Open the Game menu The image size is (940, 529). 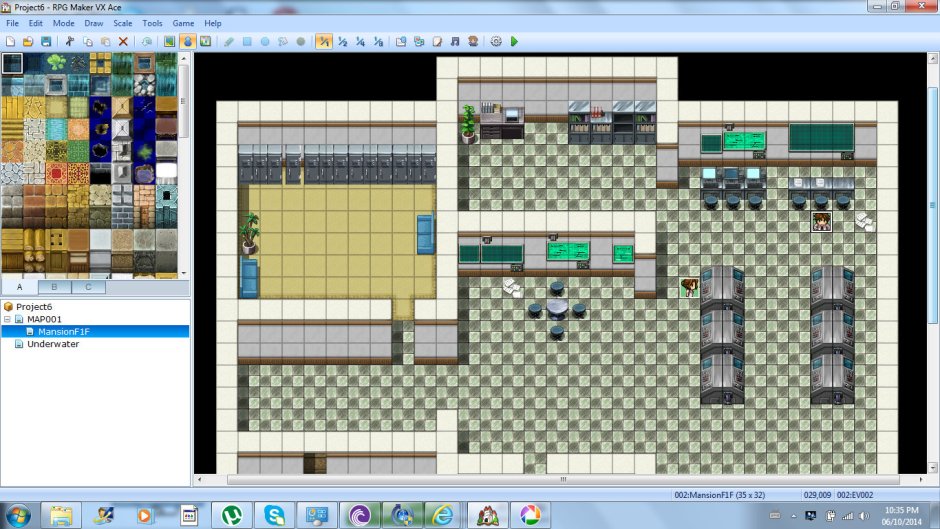[183, 23]
